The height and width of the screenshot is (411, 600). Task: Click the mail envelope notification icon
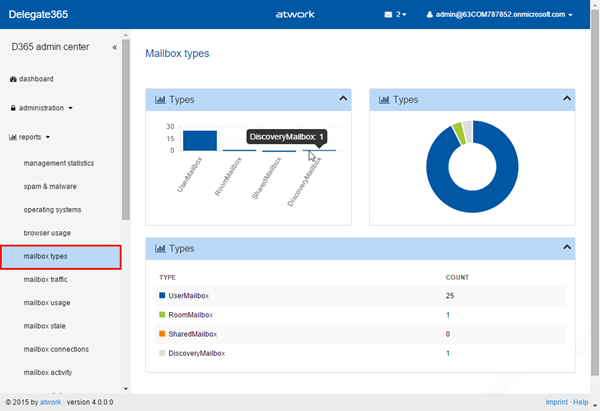pyautogui.click(x=389, y=15)
